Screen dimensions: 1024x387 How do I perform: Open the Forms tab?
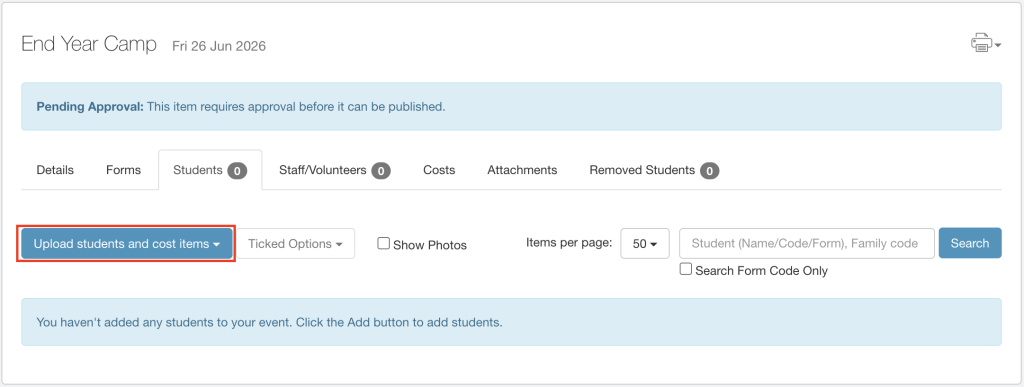[x=123, y=170]
